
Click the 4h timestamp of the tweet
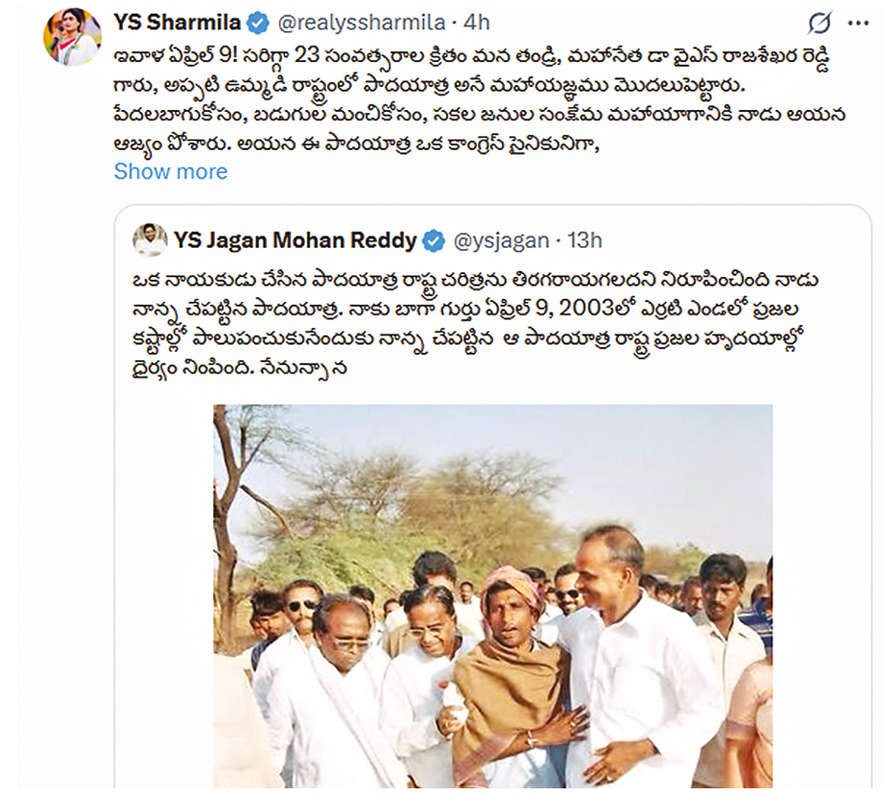pyautogui.click(x=476, y=23)
